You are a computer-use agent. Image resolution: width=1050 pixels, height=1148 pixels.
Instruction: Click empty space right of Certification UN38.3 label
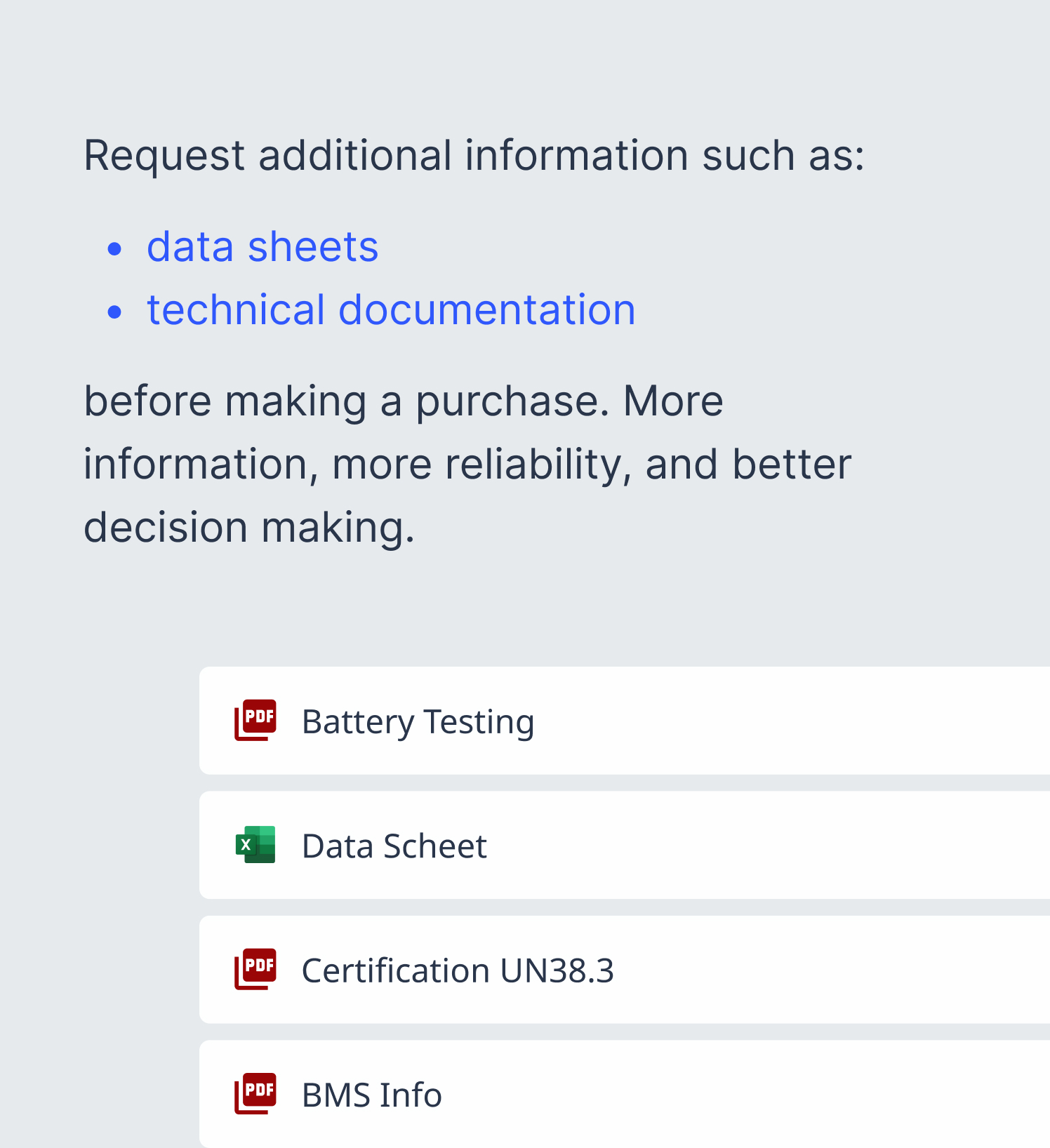828,970
